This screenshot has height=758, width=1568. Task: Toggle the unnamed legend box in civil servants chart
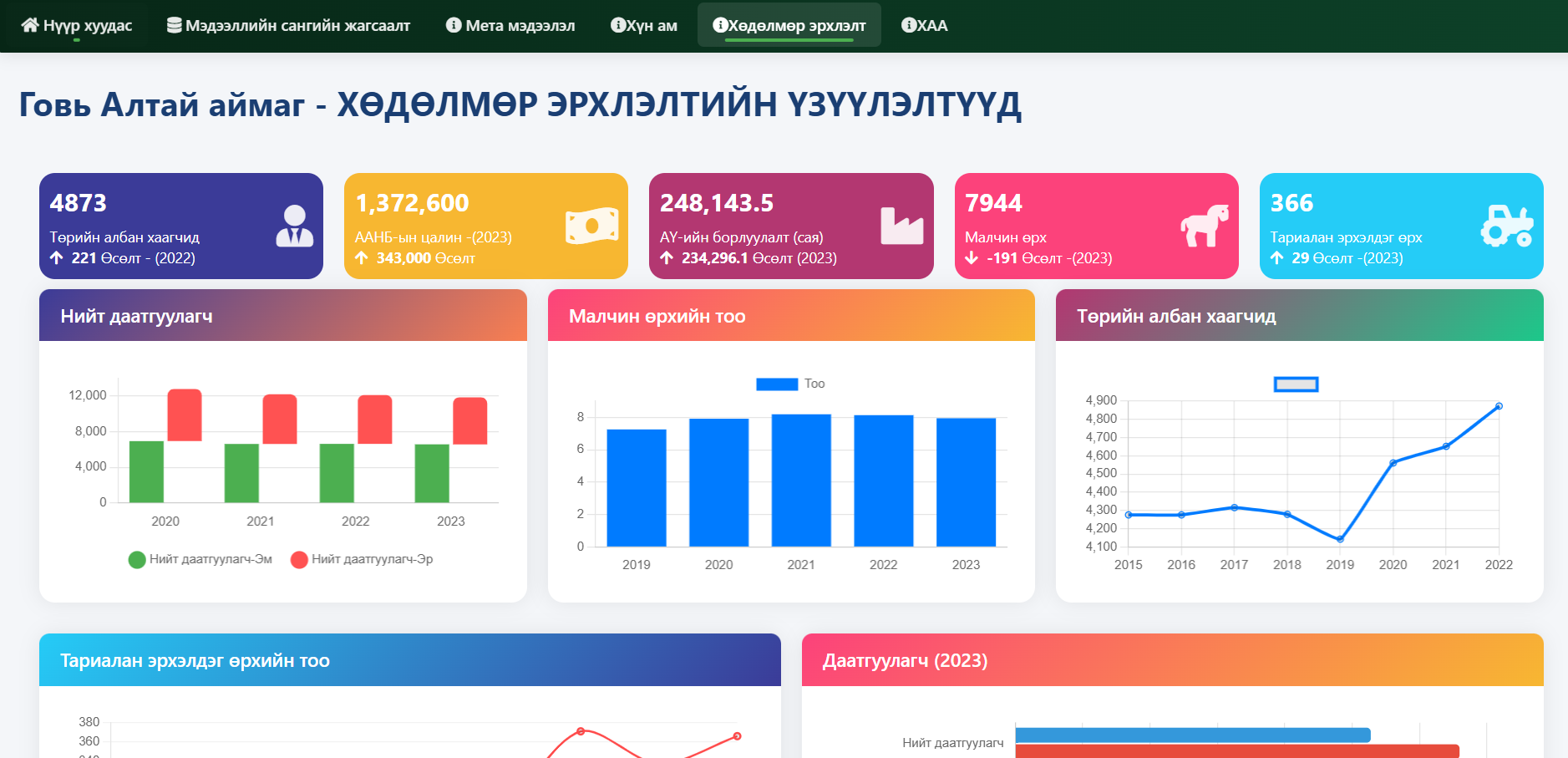(1296, 384)
